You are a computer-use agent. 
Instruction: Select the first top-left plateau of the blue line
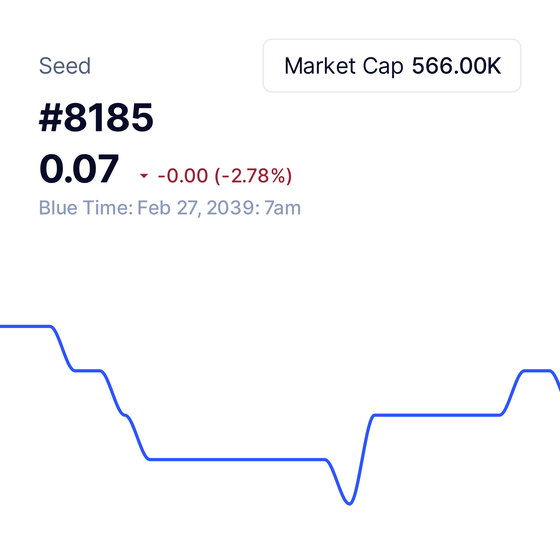(25, 326)
